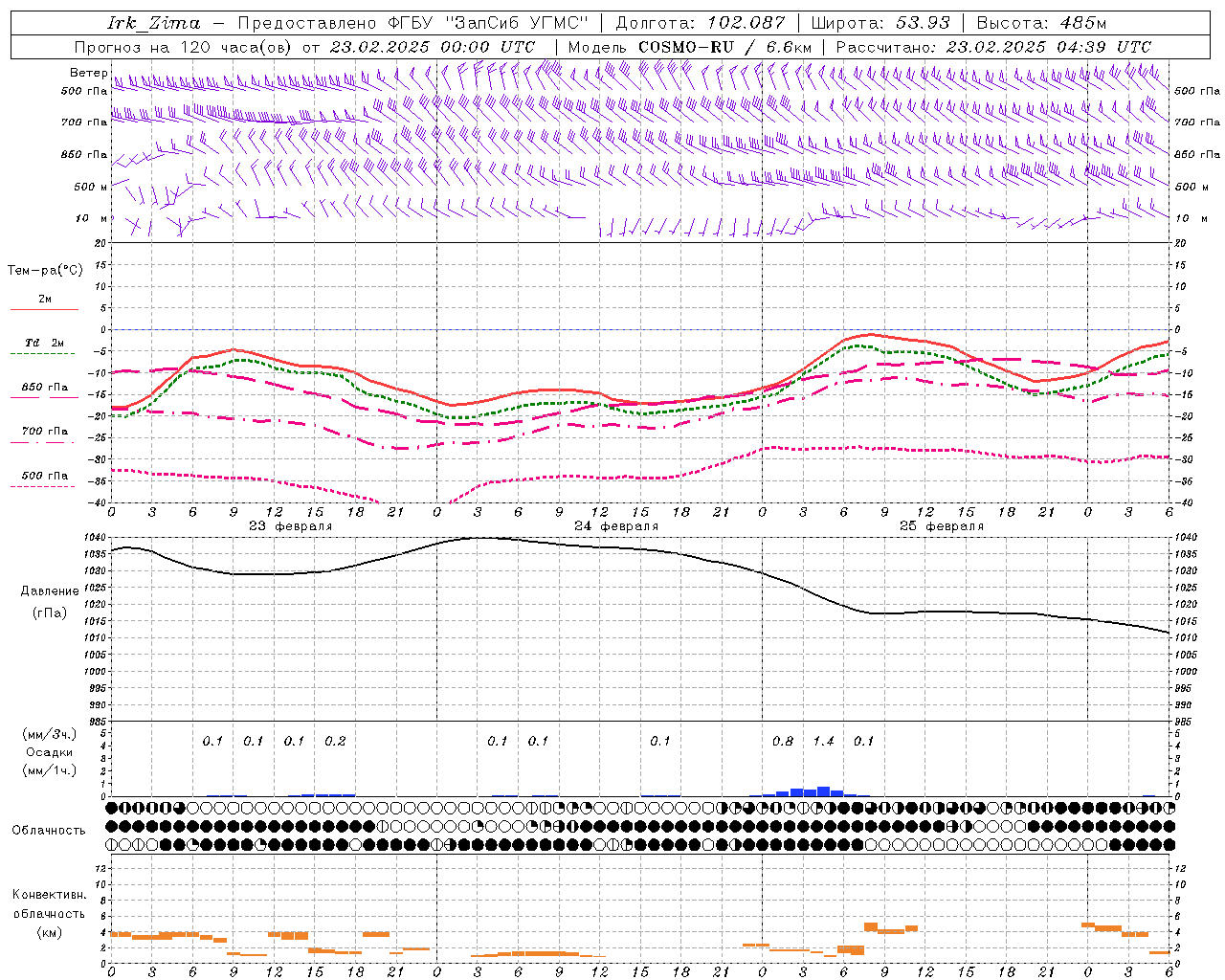
Task: Select 'Прогноз на 120 часа(ов)' forecast text
Action: 184,47
